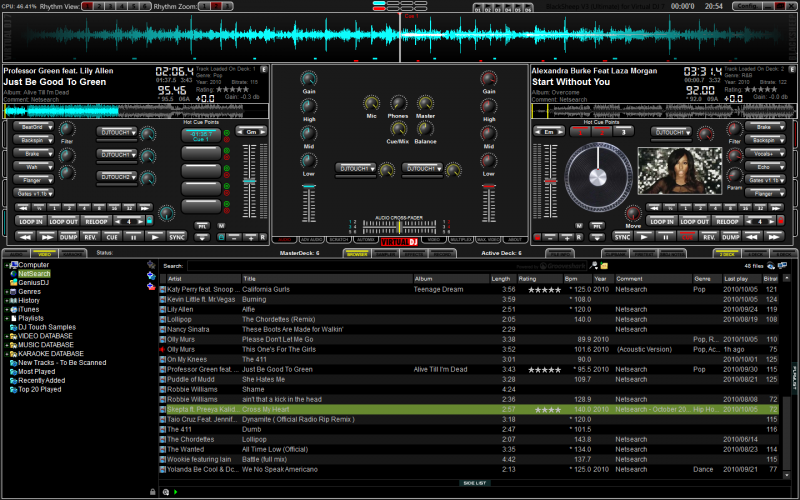800x500 pixels.
Task: Click the right deck Move knob
Action: pos(633,213)
